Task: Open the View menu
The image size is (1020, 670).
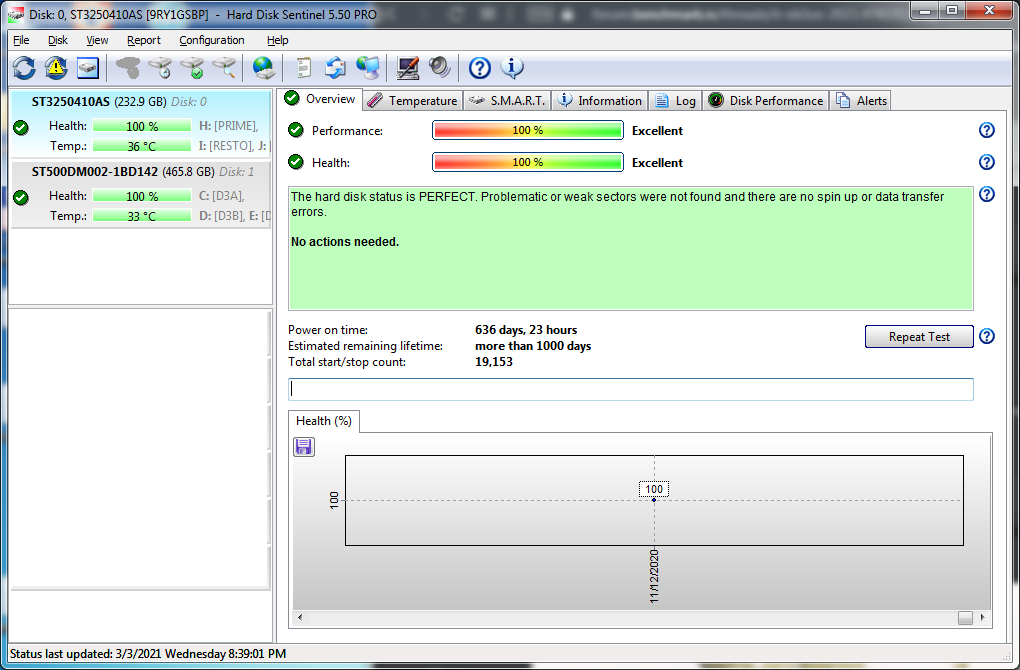Action: (x=97, y=40)
